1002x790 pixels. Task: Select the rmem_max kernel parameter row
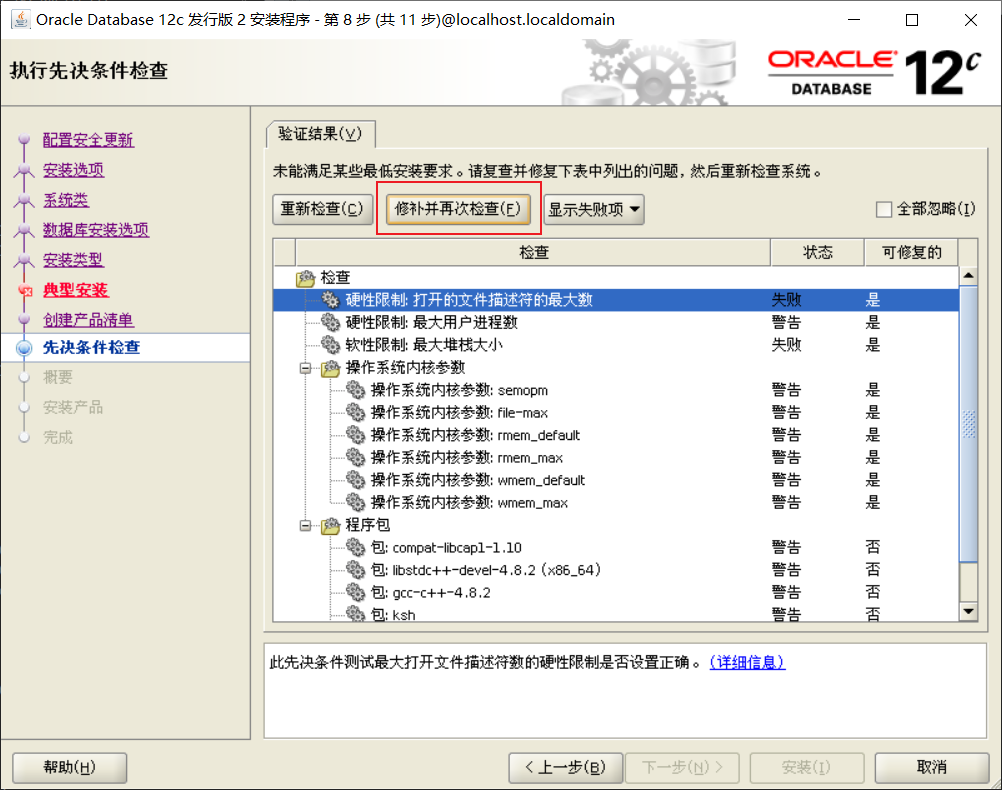pyautogui.click(x=616, y=458)
